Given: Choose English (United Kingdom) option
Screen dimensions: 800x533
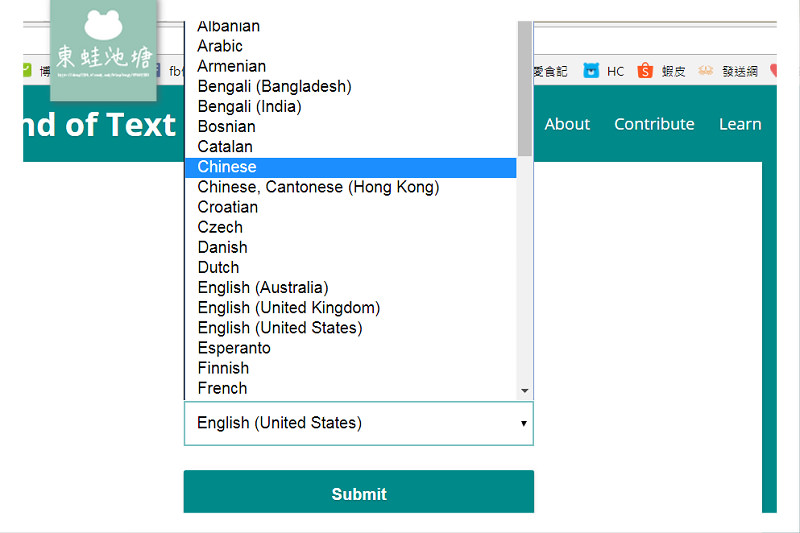Looking at the screenshot, I should tap(351, 308).
